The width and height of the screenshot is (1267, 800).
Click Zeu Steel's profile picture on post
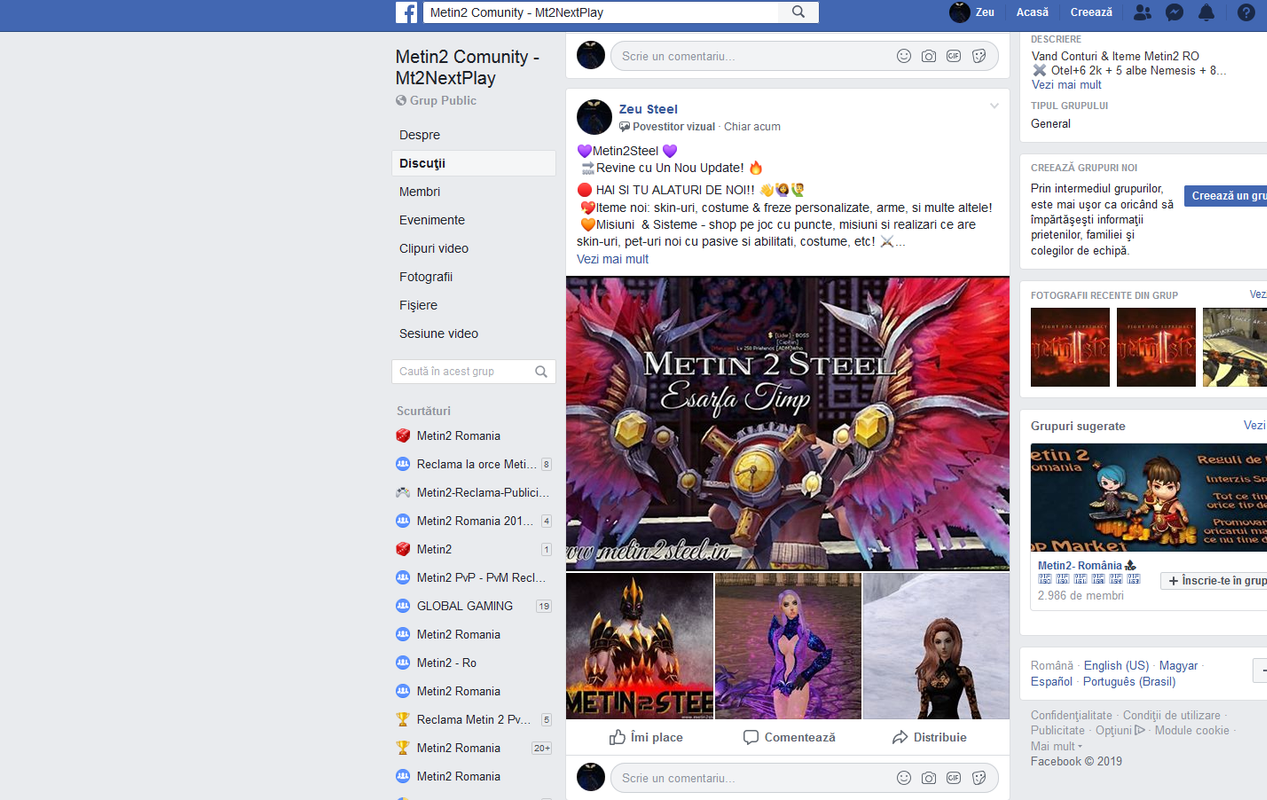594,117
